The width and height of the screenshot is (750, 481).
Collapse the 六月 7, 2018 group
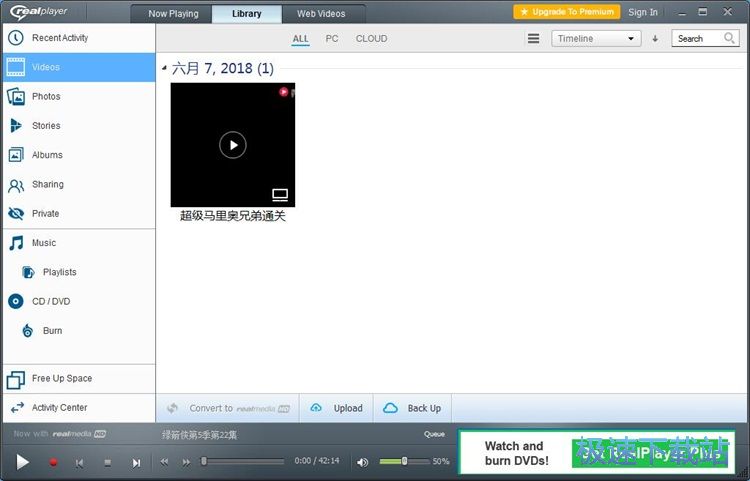coord(165,69)
